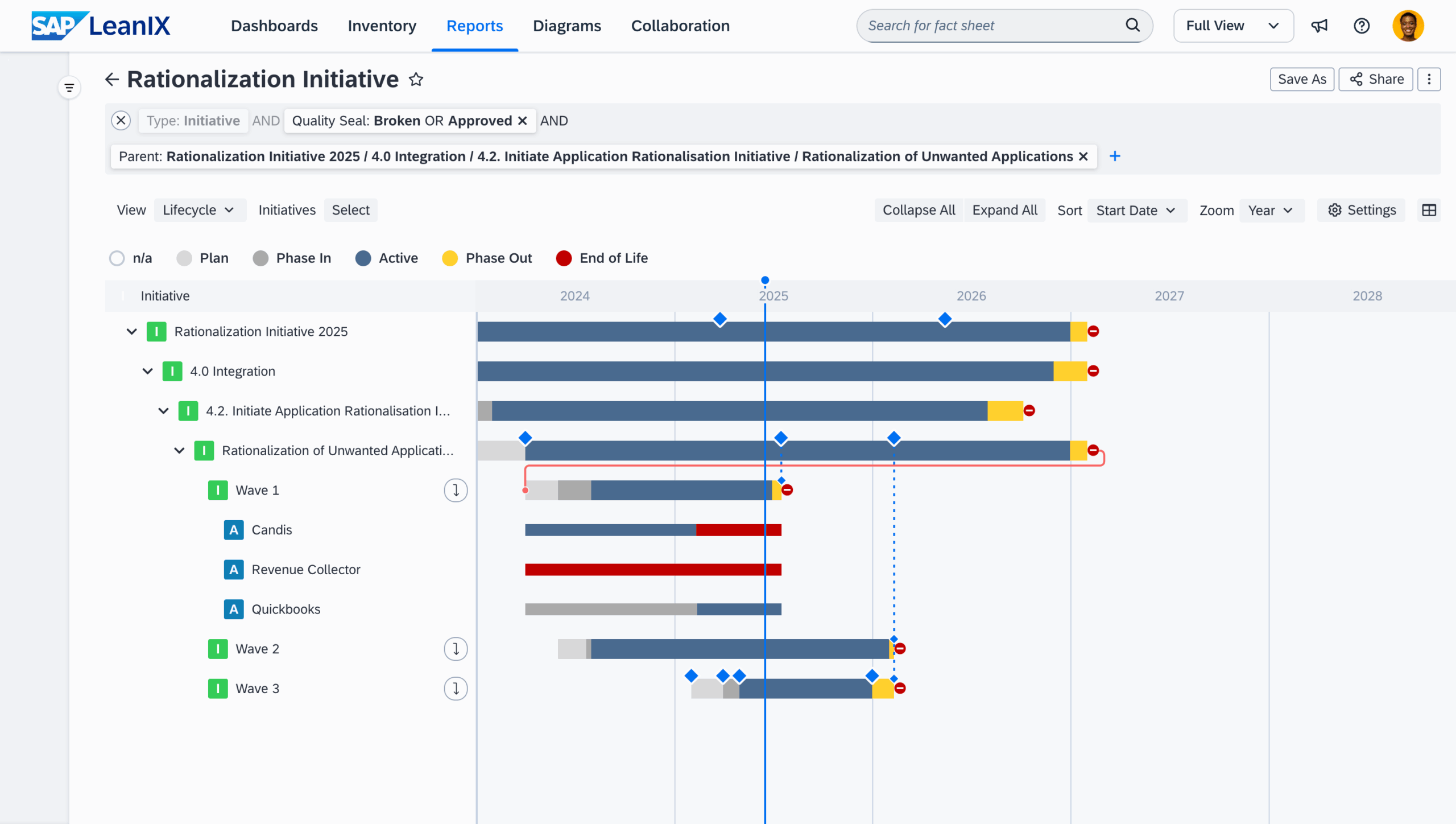Click Collapse All button
Image resolution: width=1456 pixels, height=824 pixels.
pyautogui.click(x=919, y=210)
